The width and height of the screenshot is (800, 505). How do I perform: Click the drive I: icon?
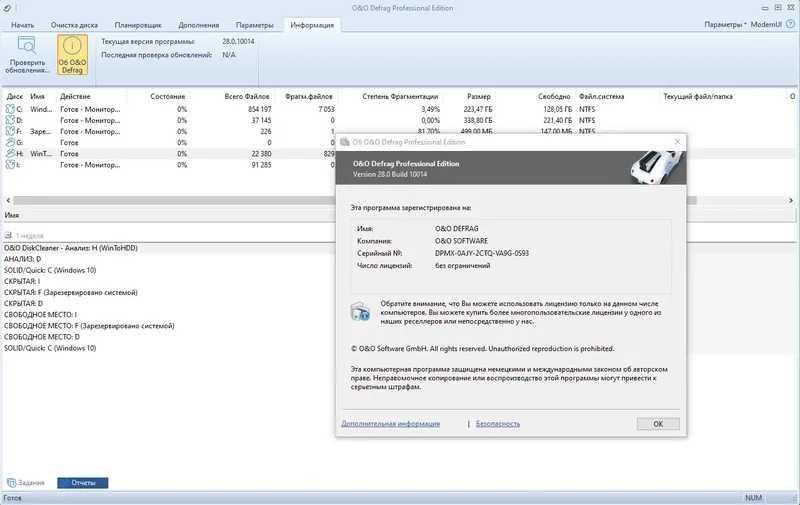tap(10, 165)
